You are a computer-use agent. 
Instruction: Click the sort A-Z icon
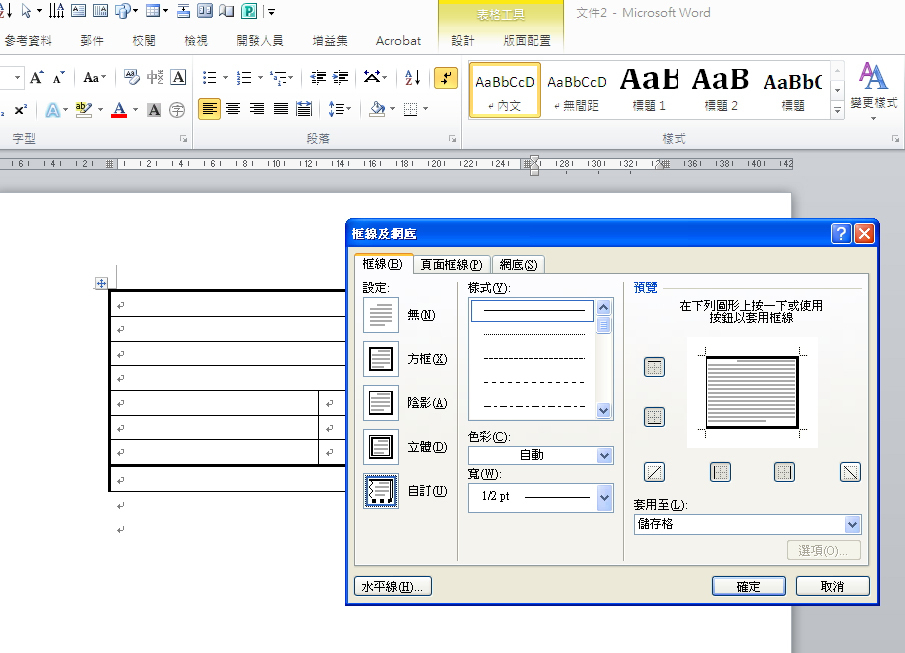click(413, 77)
